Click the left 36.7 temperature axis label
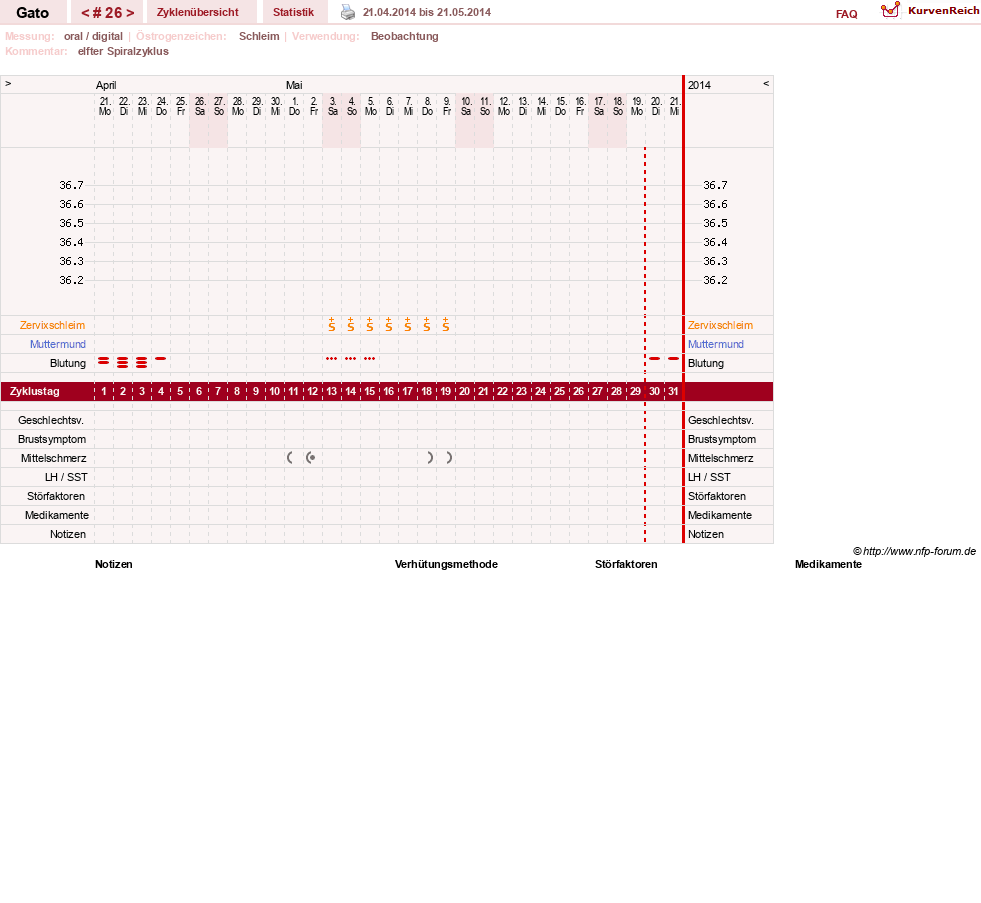This screenshot has width=981, height=903. coord(71,185)
